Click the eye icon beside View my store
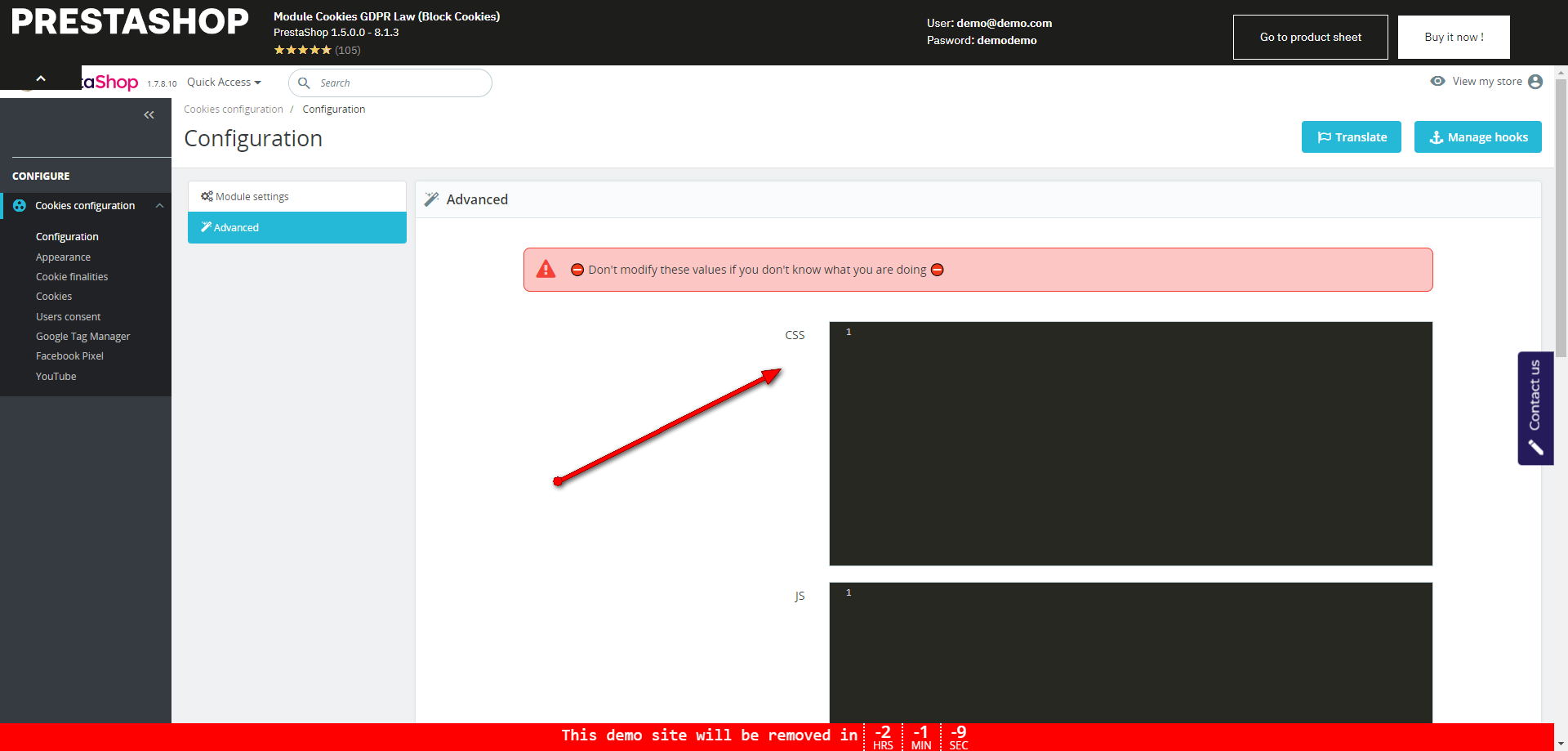1568x751 pixels. click(1438, 81)
